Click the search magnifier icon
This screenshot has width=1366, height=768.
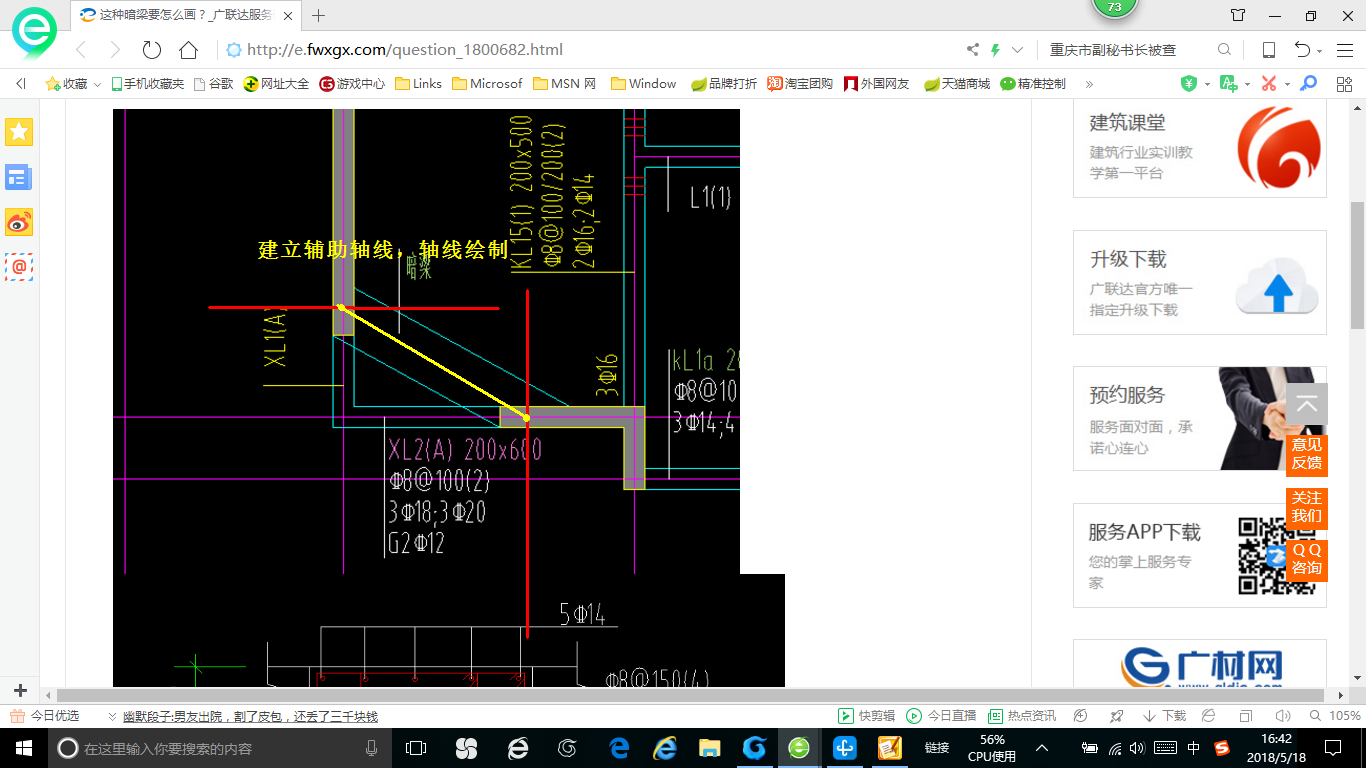click(1224, 50)
